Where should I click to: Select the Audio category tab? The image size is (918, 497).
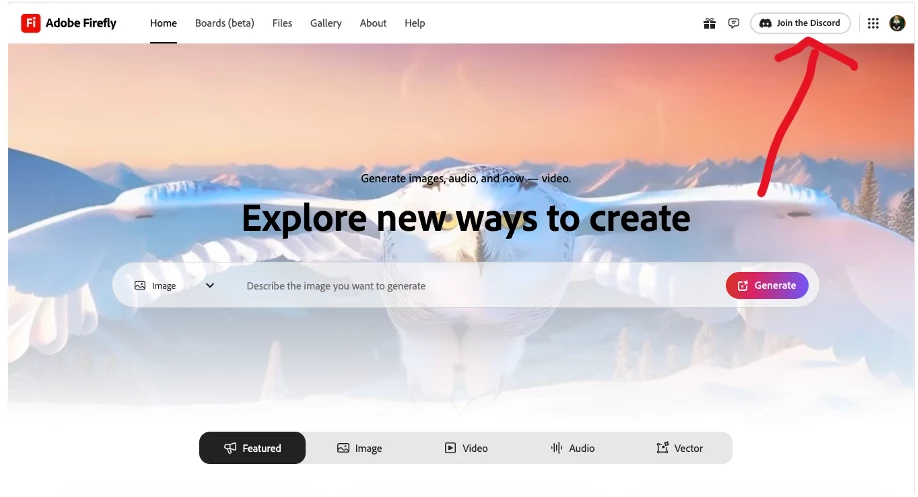point(573,448)
